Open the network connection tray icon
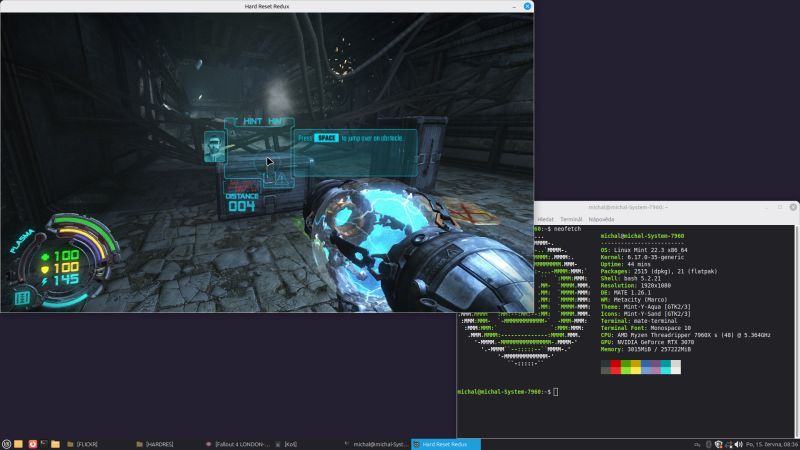 729,444
